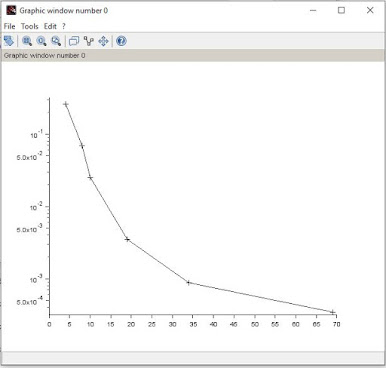Click the x-axis tick label 20
Viewport: 386px width, 368px height.
(131, 324)
